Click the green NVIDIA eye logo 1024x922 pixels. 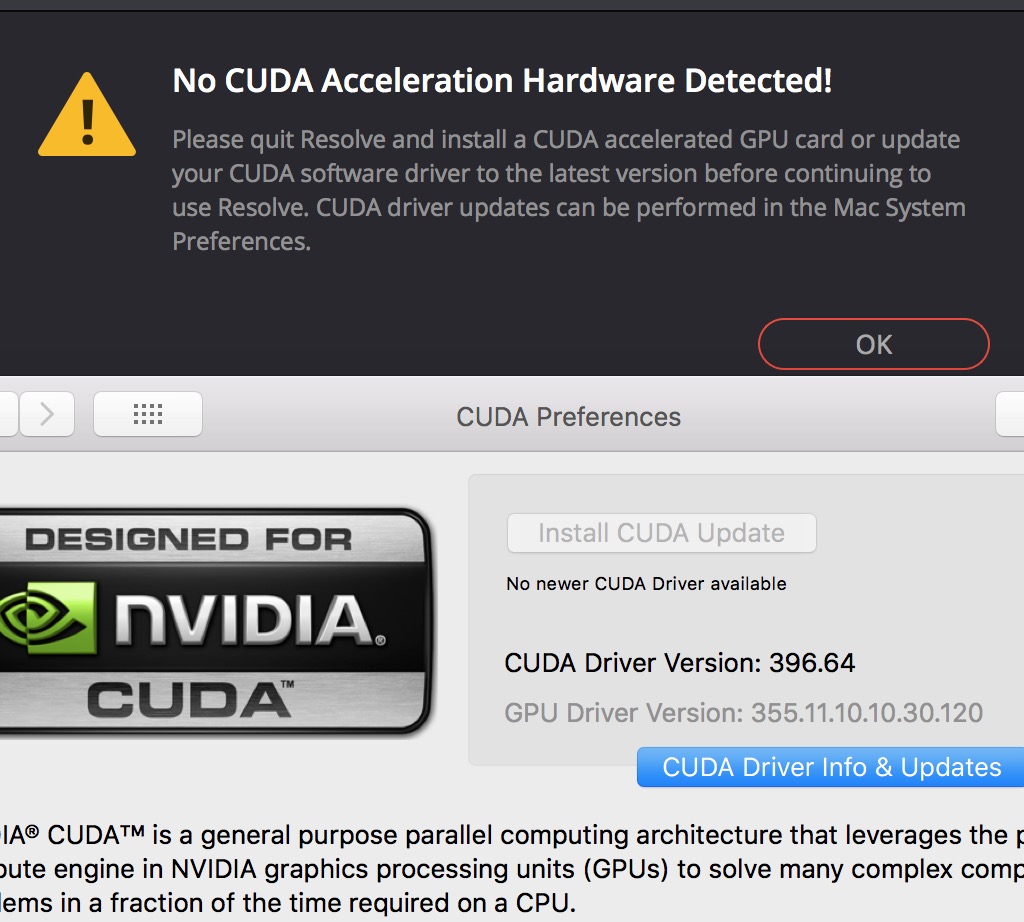(x=48, y=618)
